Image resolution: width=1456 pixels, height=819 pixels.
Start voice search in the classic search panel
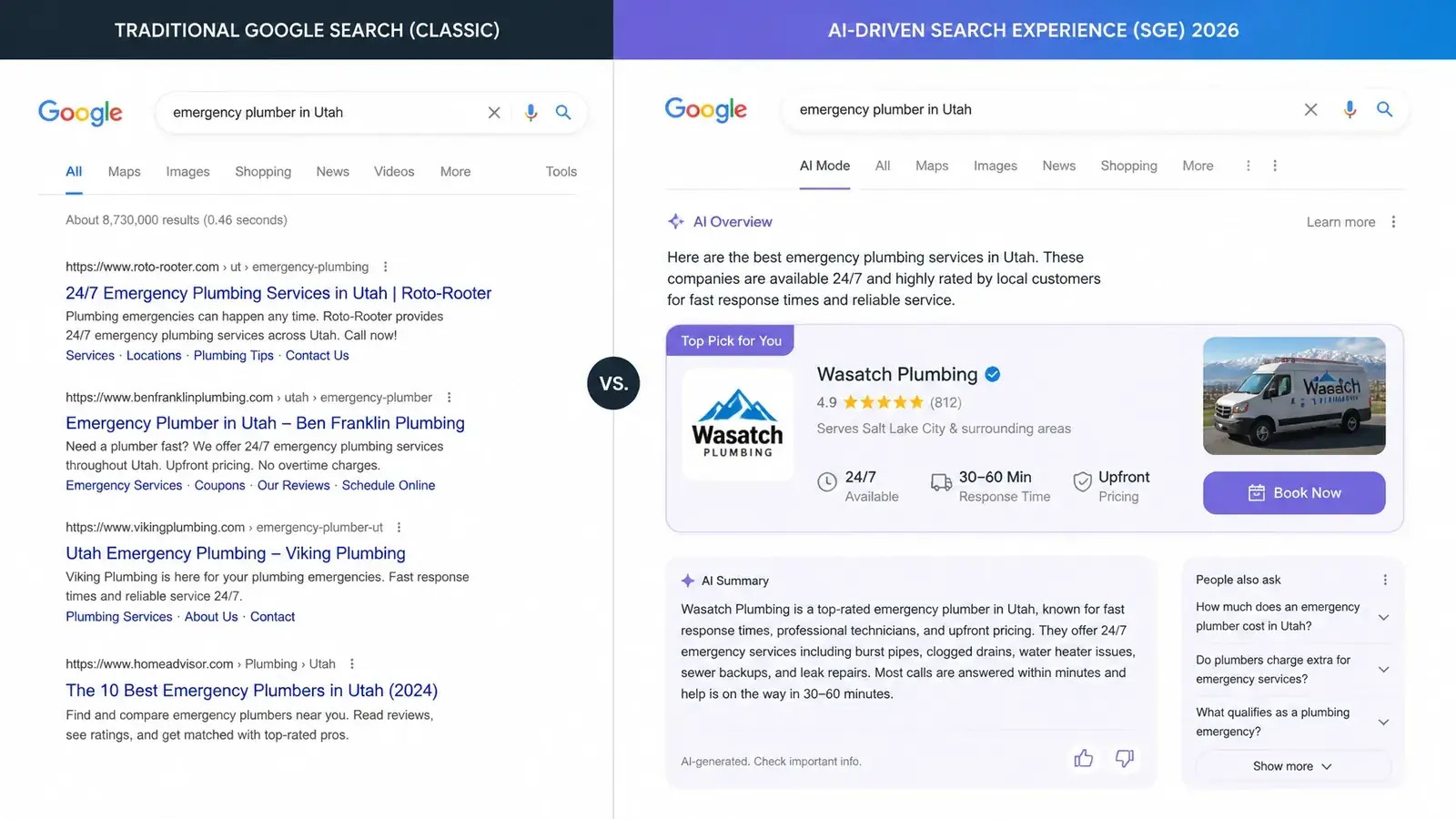531,113
